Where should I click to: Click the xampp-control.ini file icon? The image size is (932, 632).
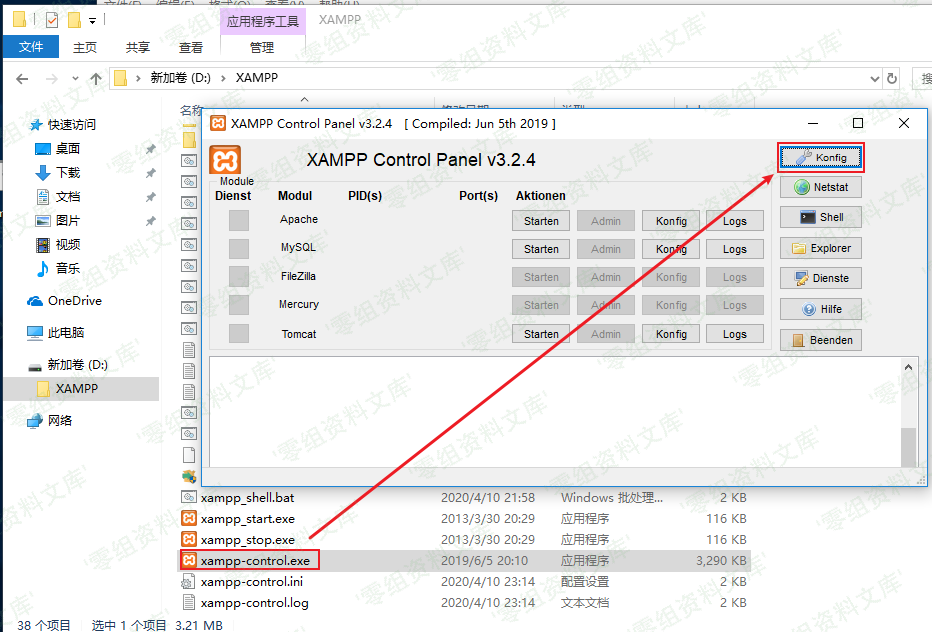pyautogui.click(x=189, y=581)
